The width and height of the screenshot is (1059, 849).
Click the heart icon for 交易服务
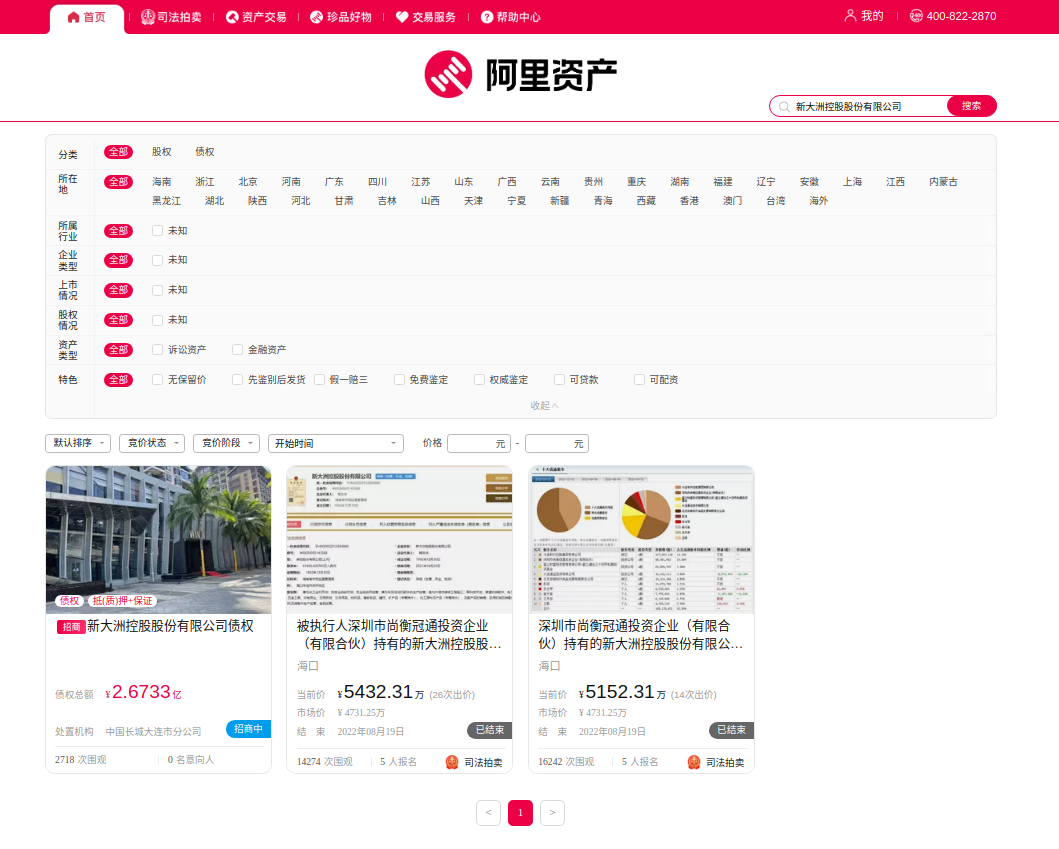tap(402, 17)
